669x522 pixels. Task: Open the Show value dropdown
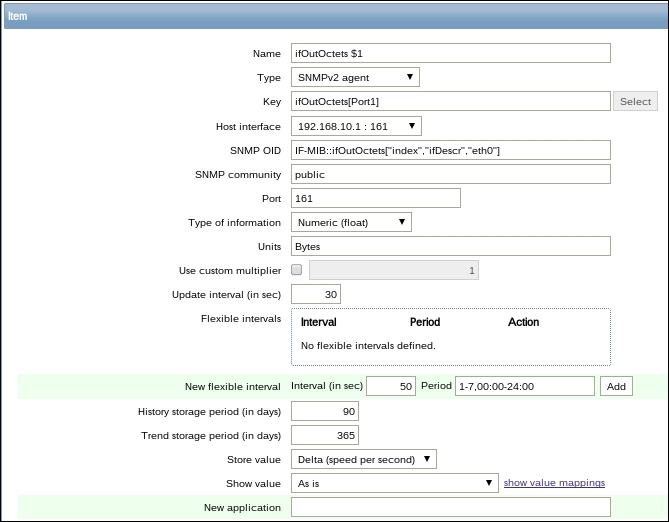(x=394, y=483)
